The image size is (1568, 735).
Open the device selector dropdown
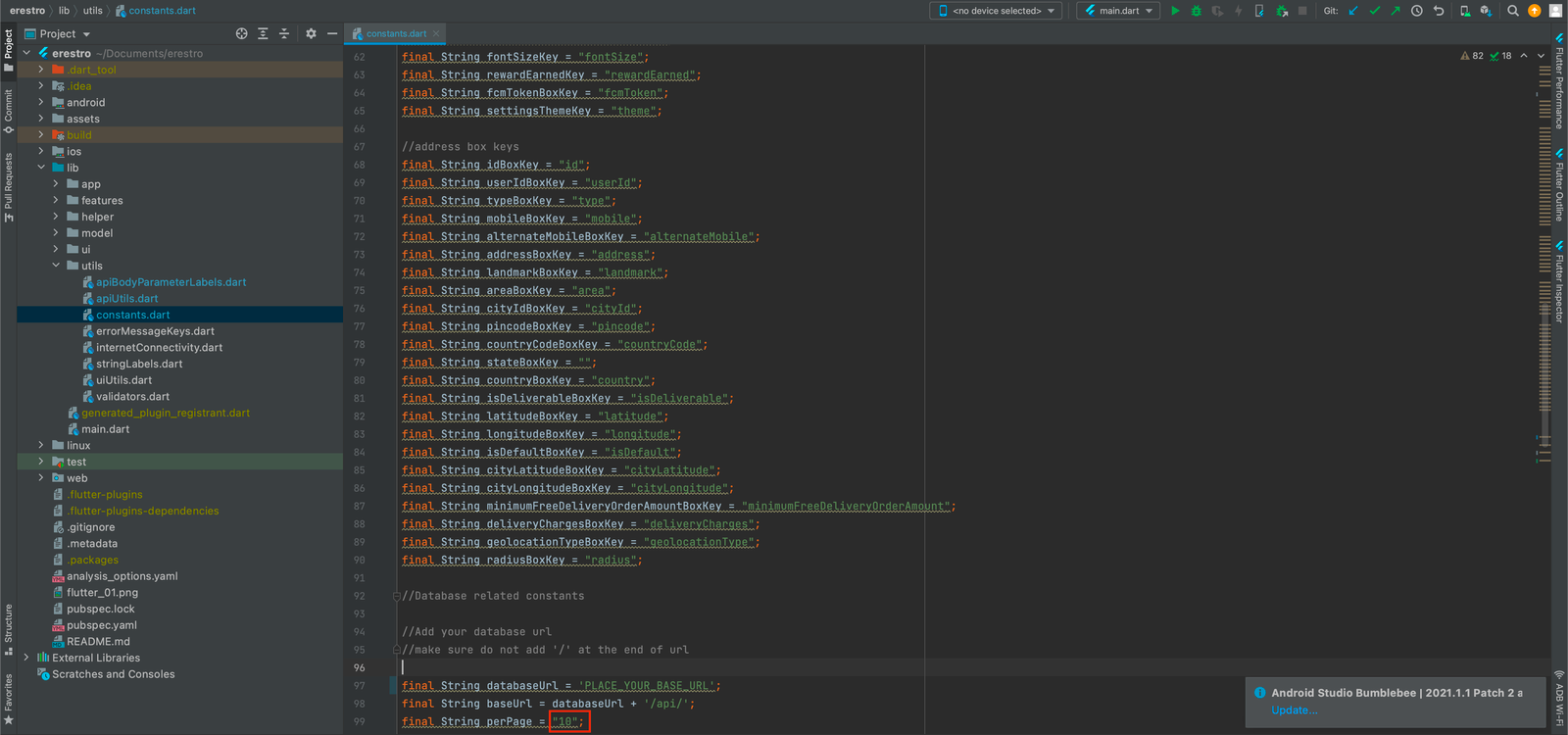click(997, 11)
